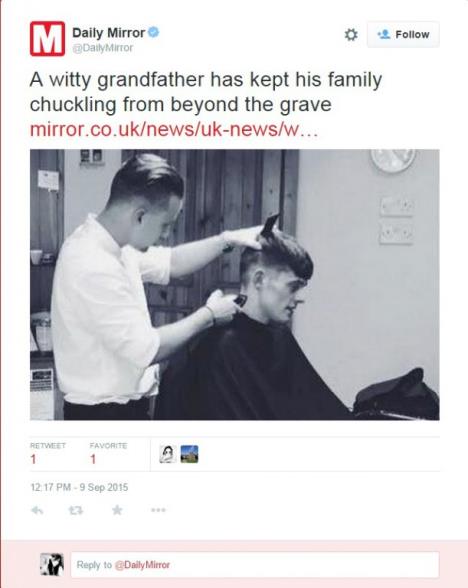
Task: Click the Reply to @DailyMirror field
Action: [x=255, y=564]
